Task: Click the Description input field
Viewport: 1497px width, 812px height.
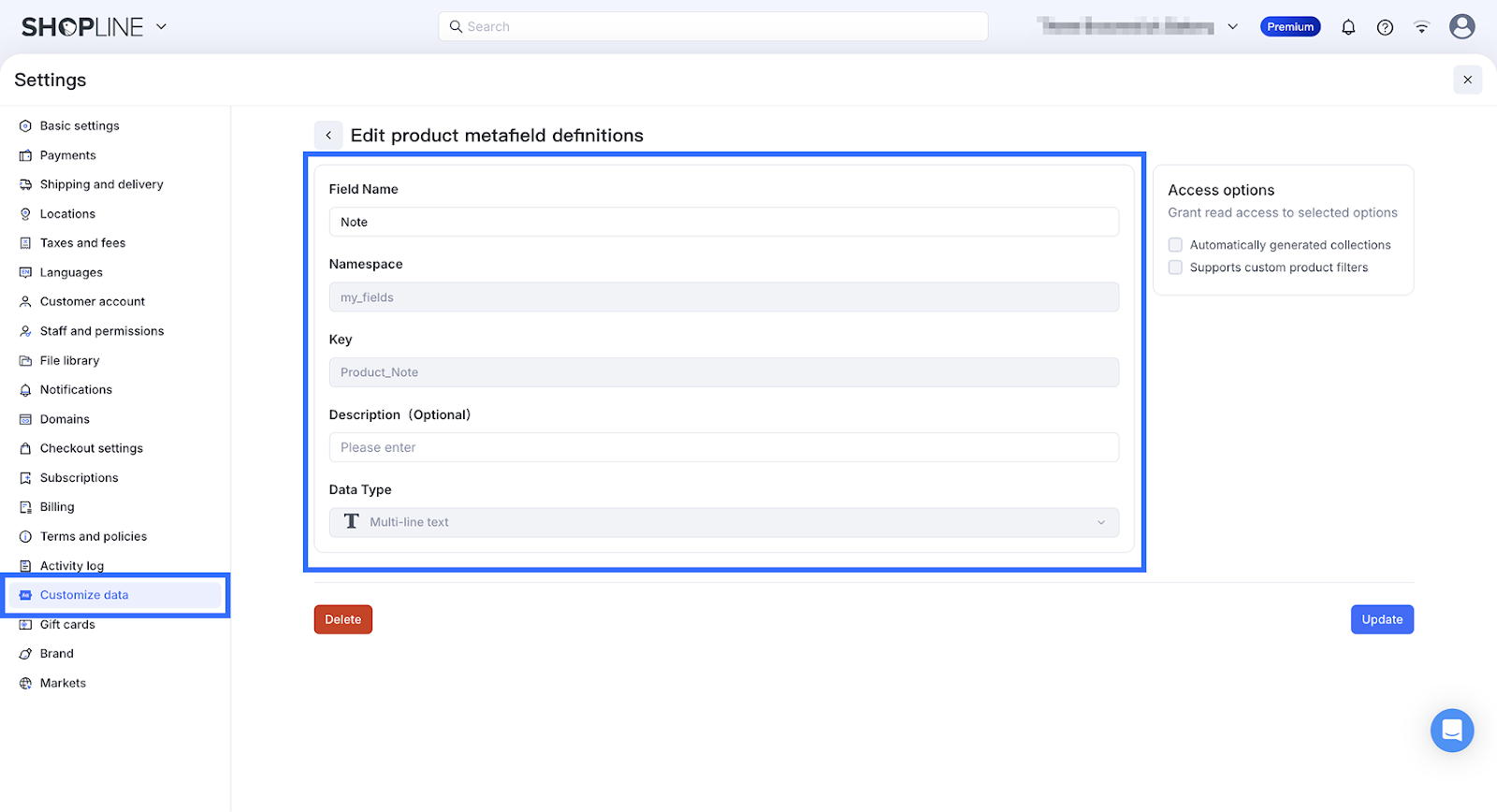Action: [723, 447]
